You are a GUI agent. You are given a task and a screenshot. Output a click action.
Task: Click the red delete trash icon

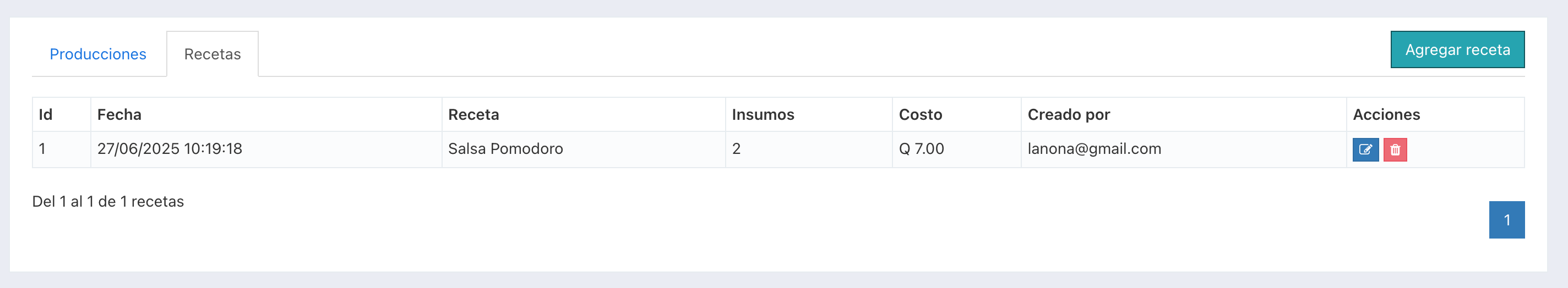(1395, 149)
